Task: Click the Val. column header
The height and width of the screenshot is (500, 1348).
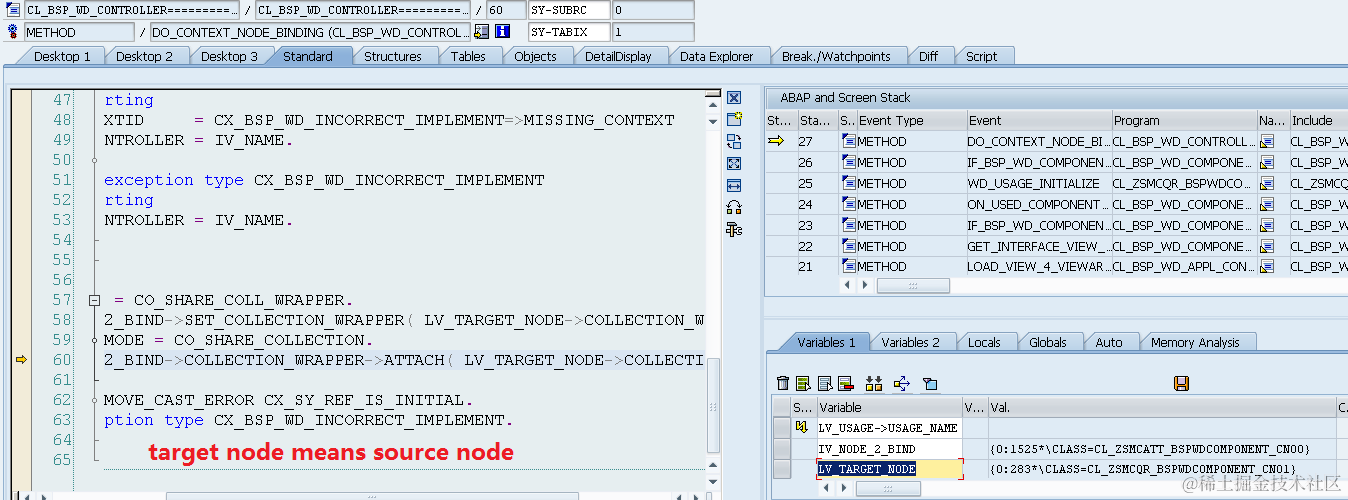Action: click(x=1161, y=407)
